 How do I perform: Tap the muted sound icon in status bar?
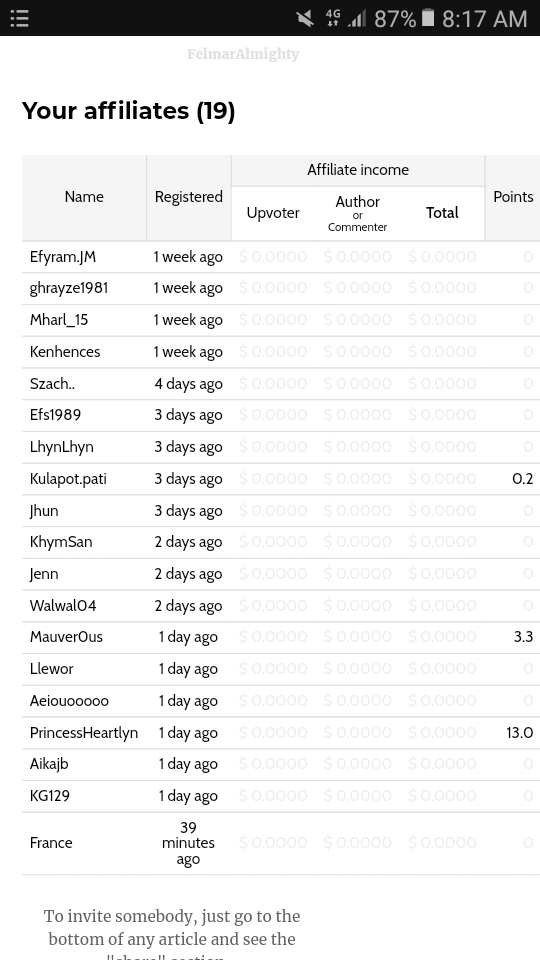(305, 18)
